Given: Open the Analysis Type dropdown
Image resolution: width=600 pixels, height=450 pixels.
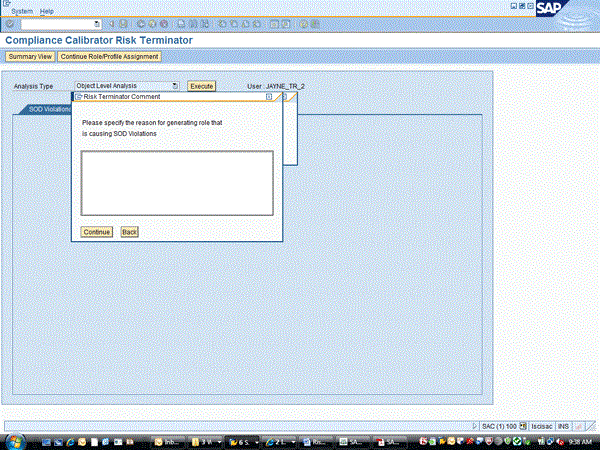Looking at the screenshot, I should (x=176, y=86).
